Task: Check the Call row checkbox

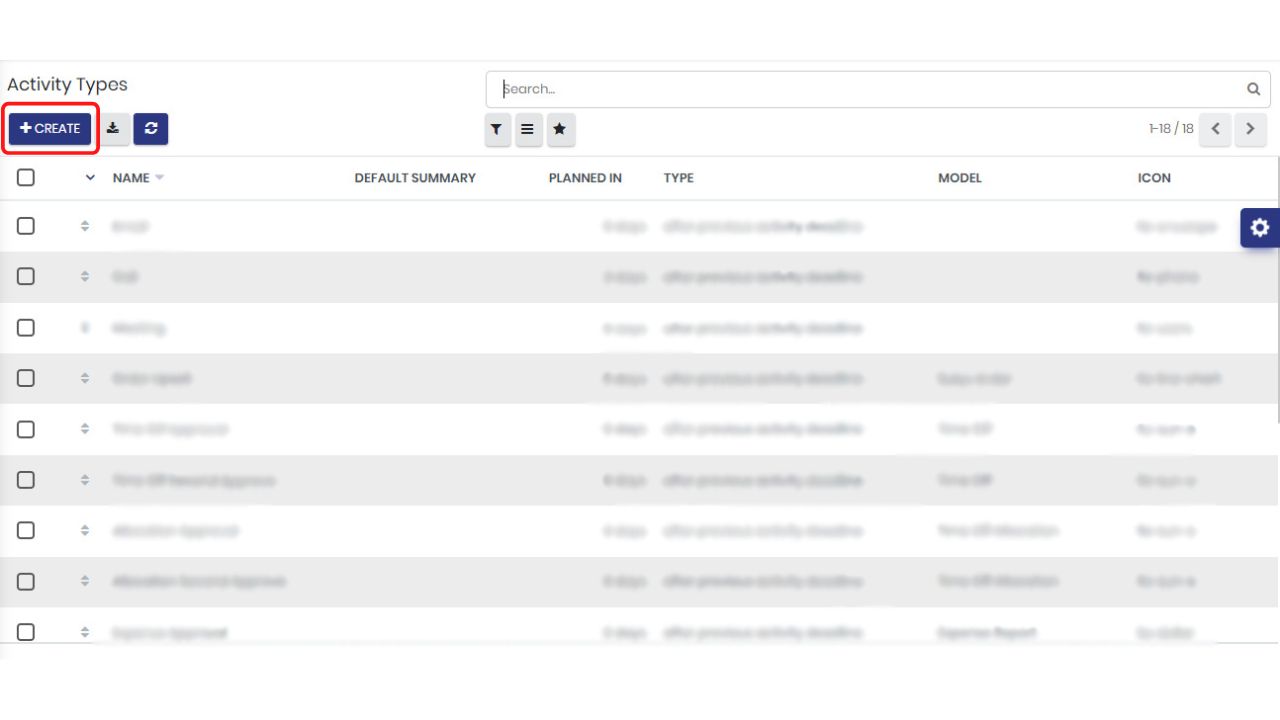Action: (x=26, y=276)
